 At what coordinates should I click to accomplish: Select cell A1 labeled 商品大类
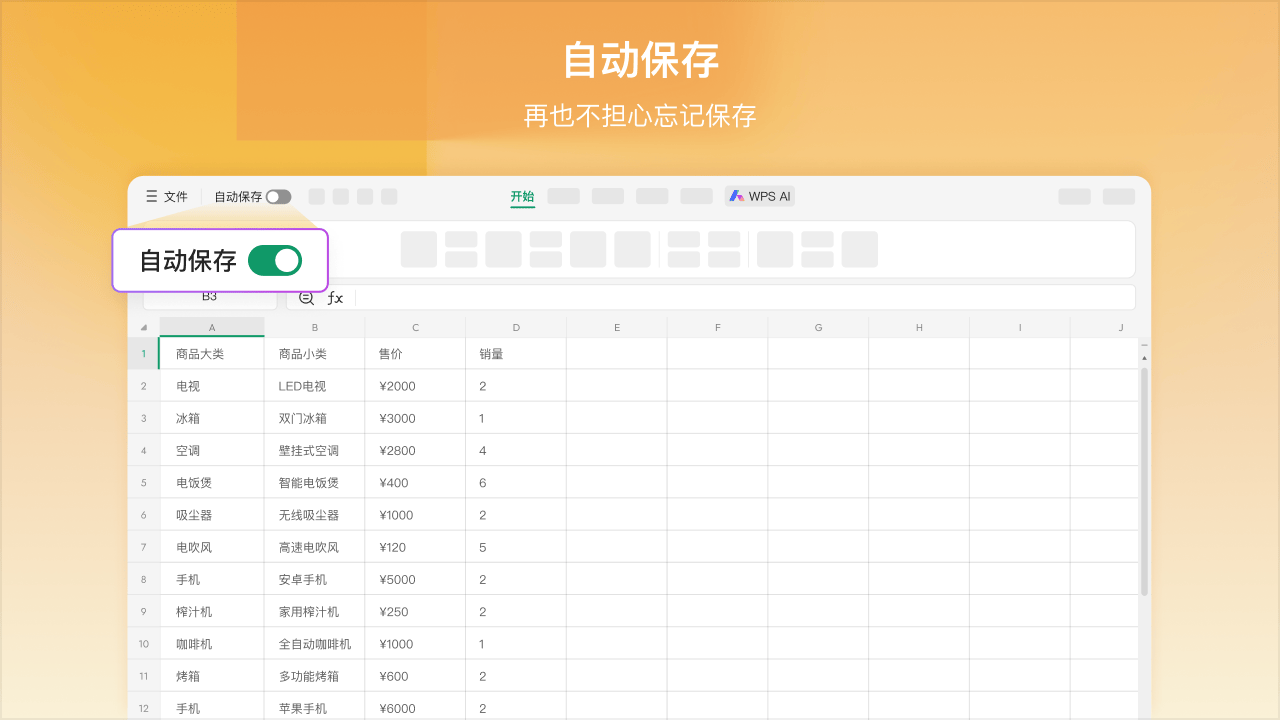click(211, 353)
